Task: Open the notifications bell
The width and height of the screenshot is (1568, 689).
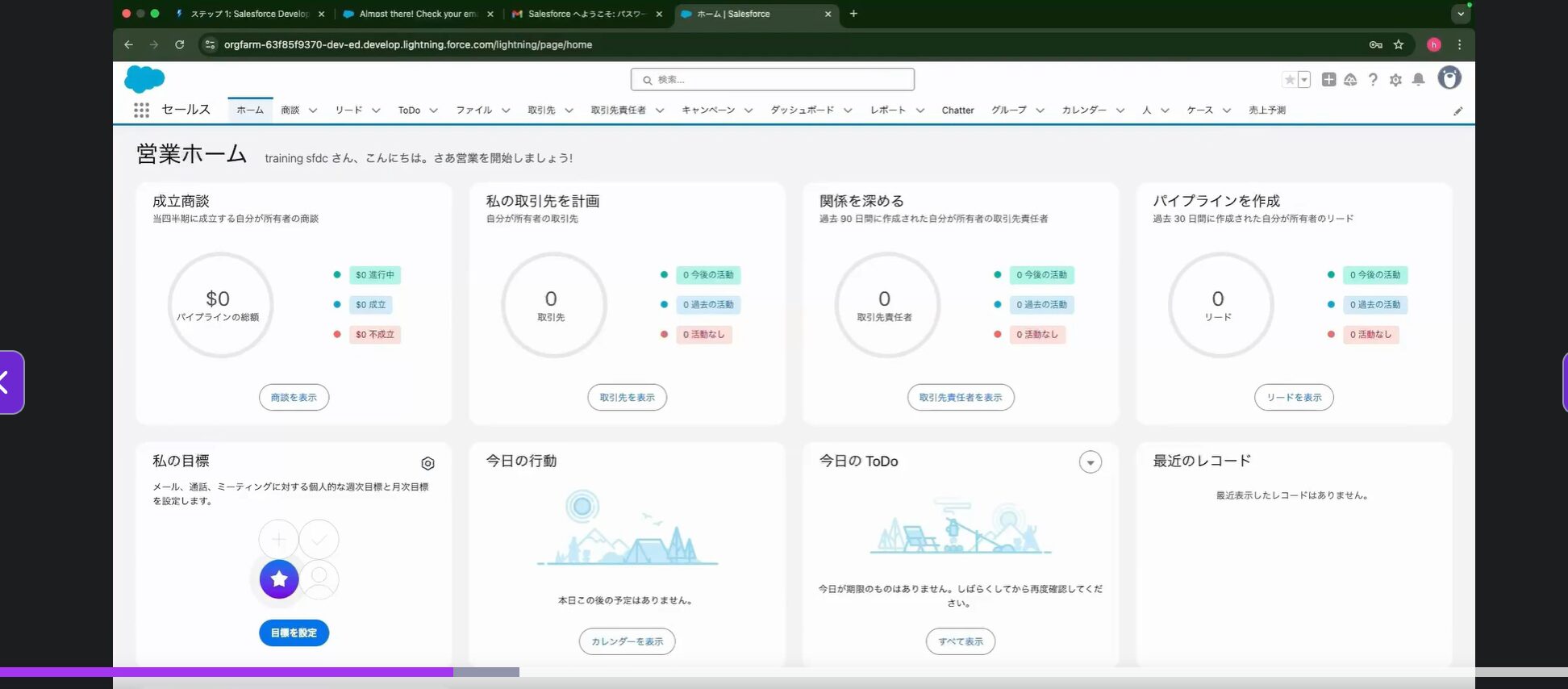Action: [1418, 79]
